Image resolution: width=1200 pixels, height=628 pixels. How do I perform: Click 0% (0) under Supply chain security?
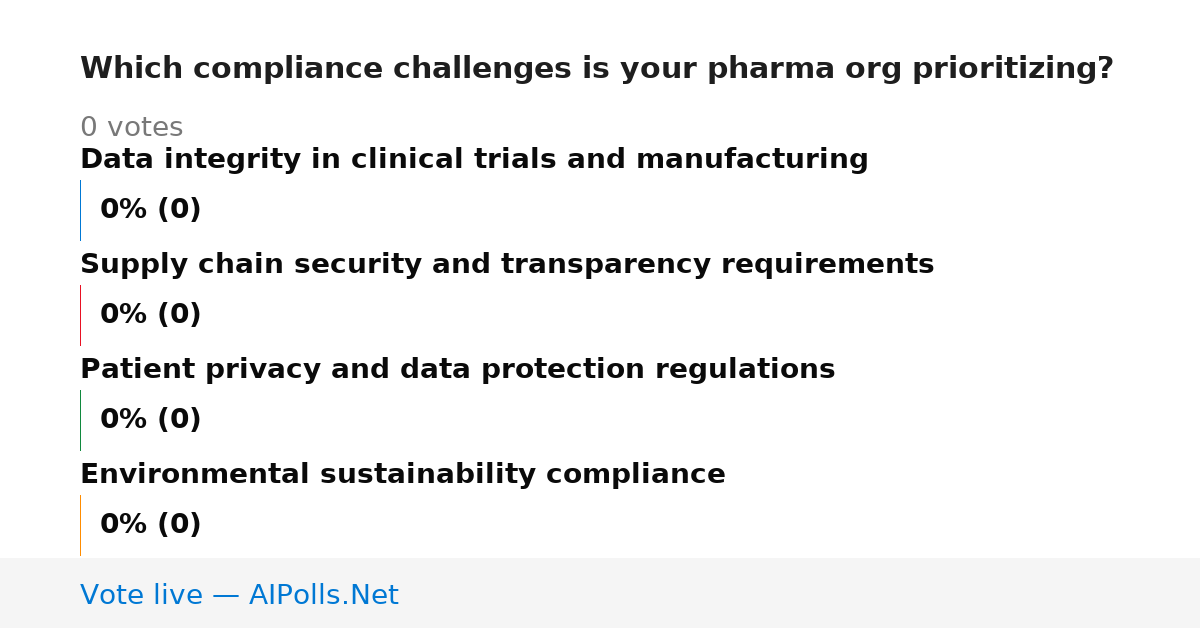(x=151, y=315)
